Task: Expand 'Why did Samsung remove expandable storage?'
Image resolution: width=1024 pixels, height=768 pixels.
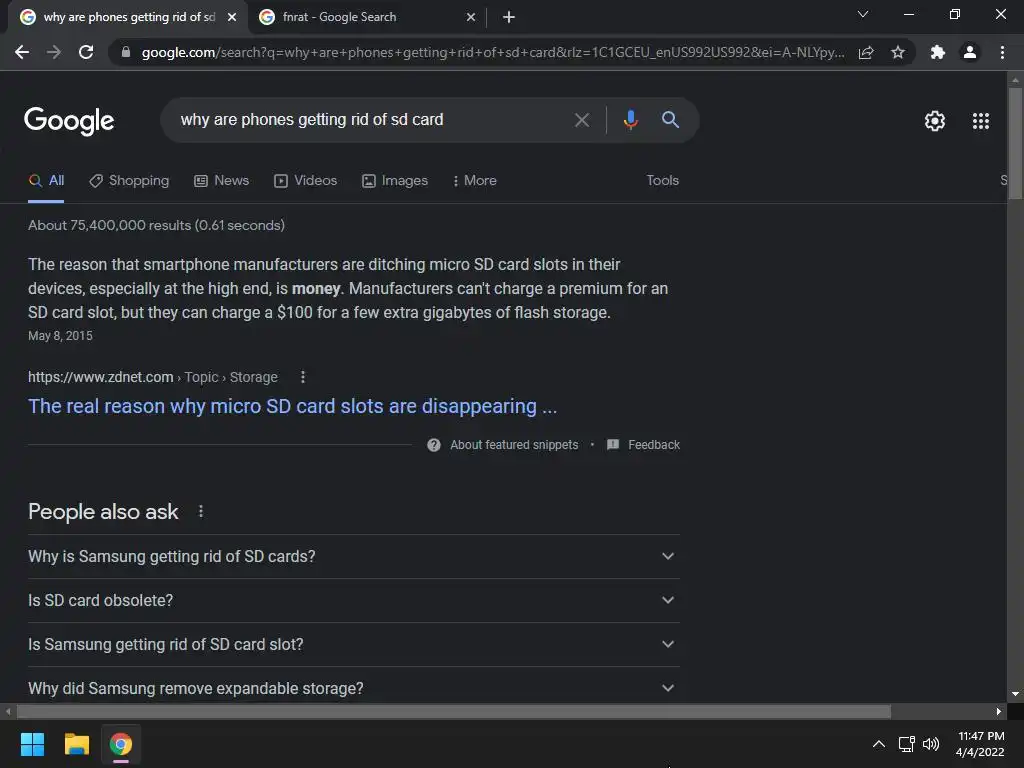Action: (354, 688)
